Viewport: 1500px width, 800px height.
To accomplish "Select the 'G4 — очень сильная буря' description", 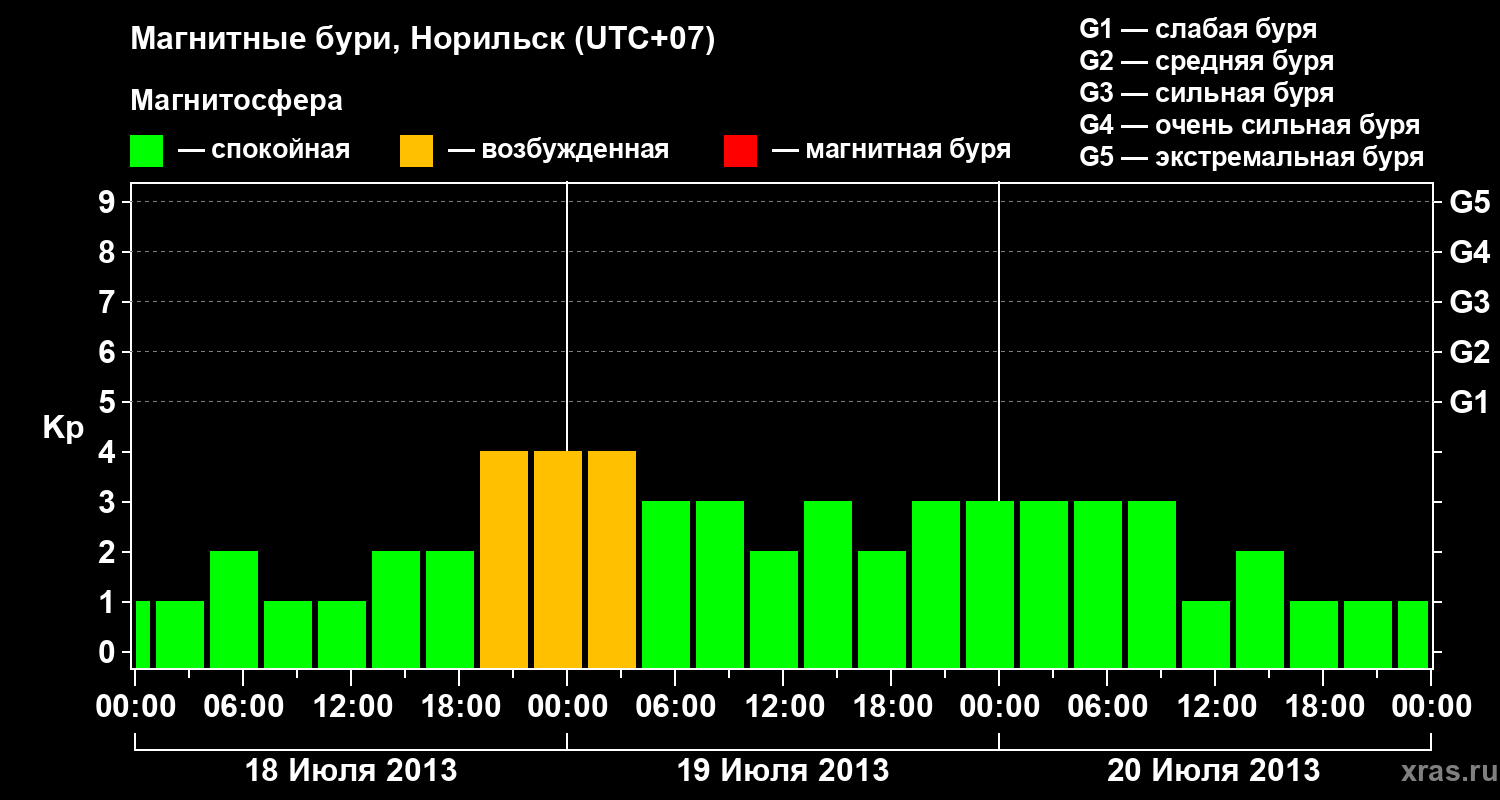I will [x=1249, y=125].
